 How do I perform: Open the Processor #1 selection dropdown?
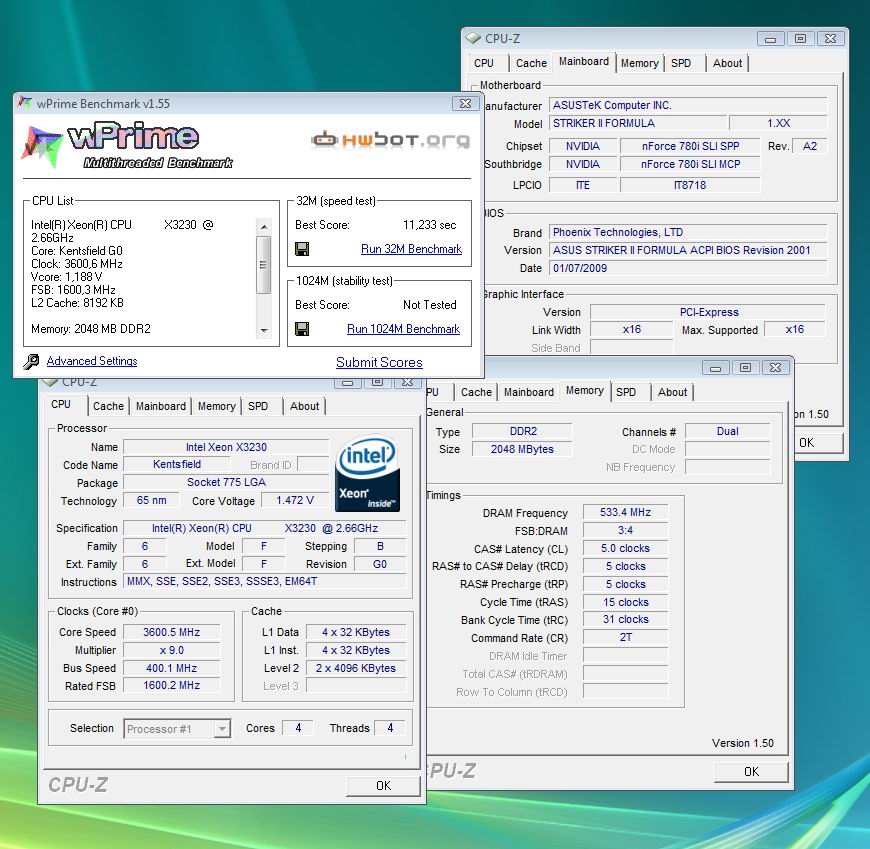222,728
